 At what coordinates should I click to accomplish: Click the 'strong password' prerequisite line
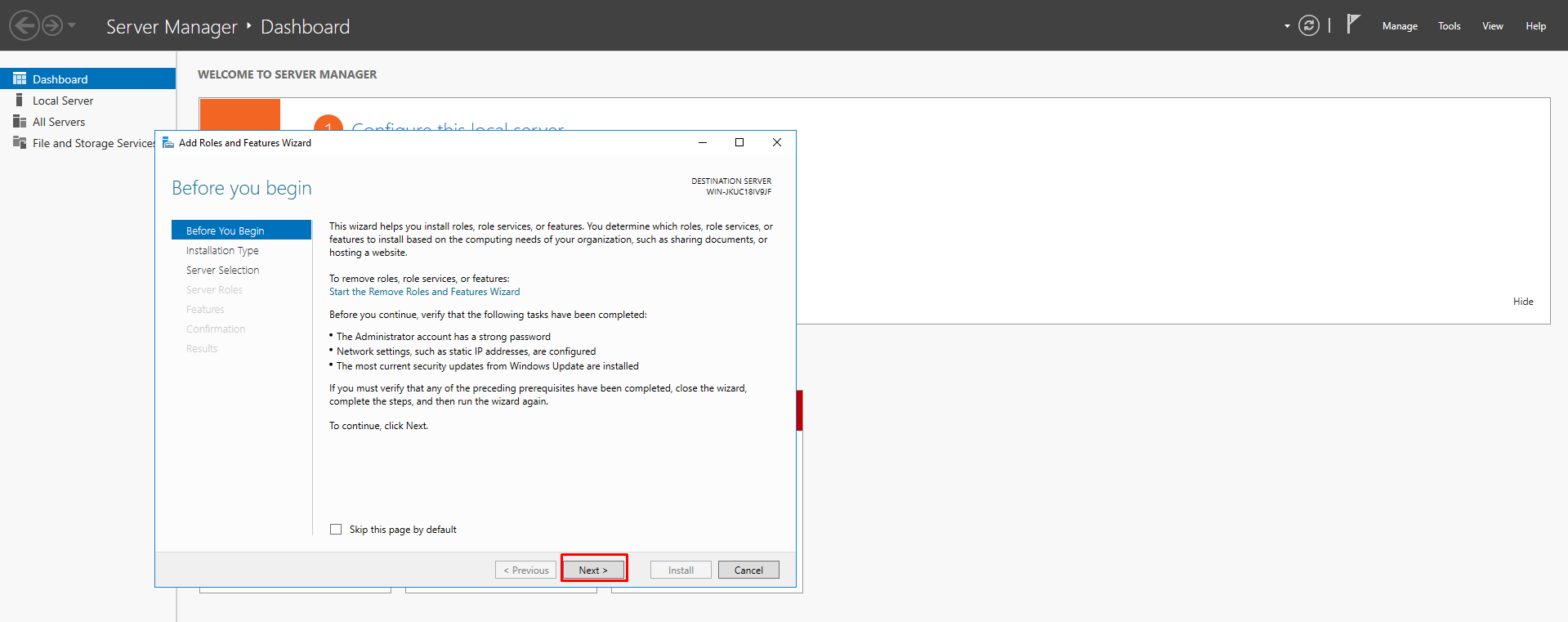pos(444,337)
